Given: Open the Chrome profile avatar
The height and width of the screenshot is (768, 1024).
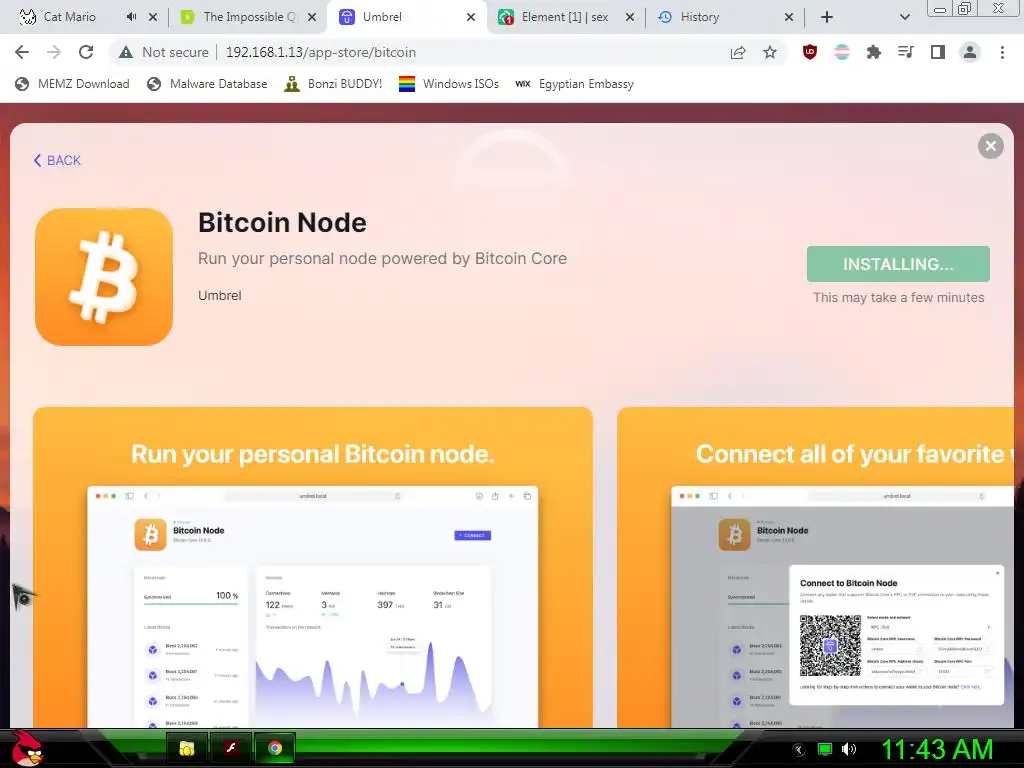Looking at the screenshot, I should (970, 52).
